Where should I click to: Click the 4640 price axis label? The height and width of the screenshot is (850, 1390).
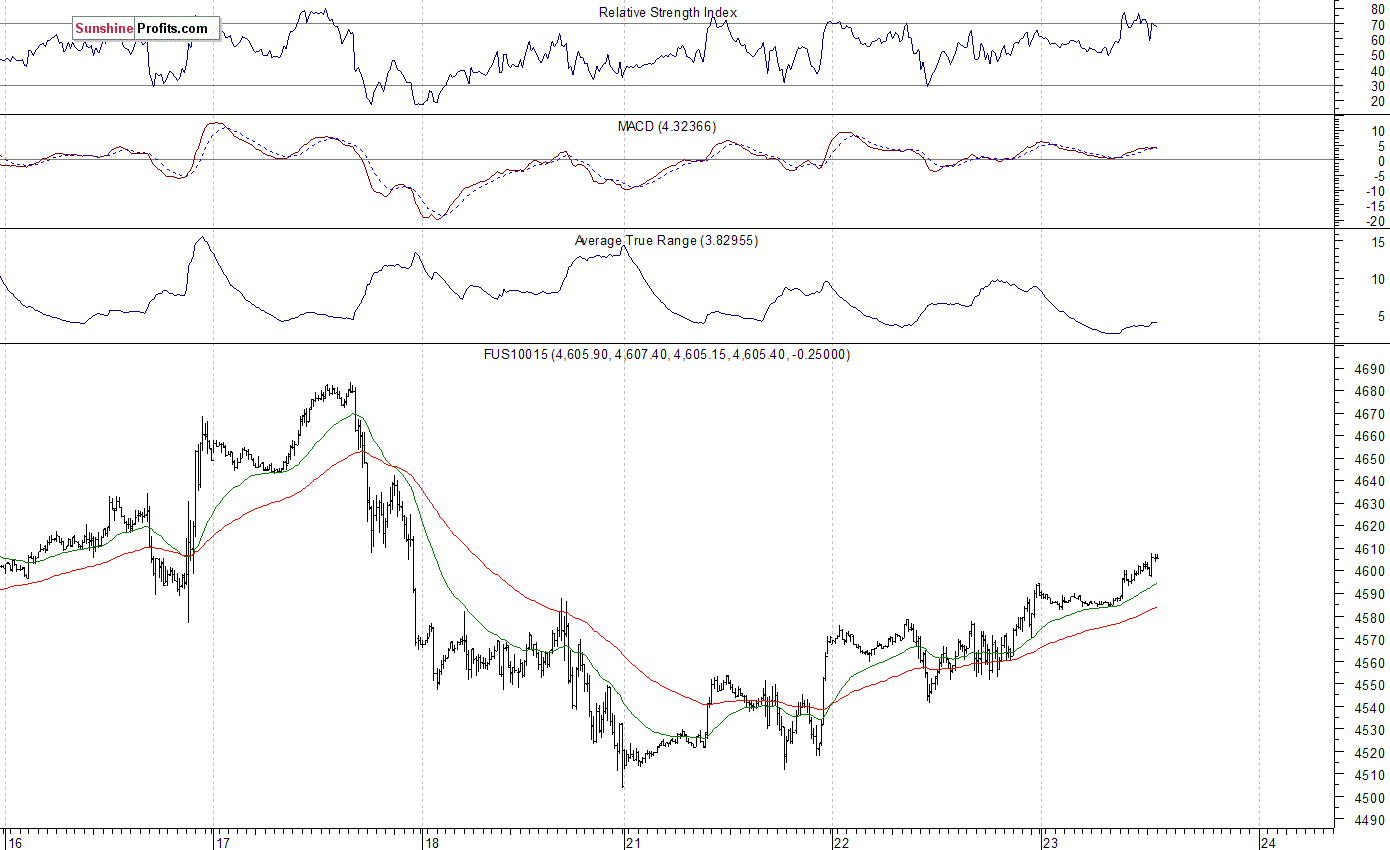tap(1370, 482)
